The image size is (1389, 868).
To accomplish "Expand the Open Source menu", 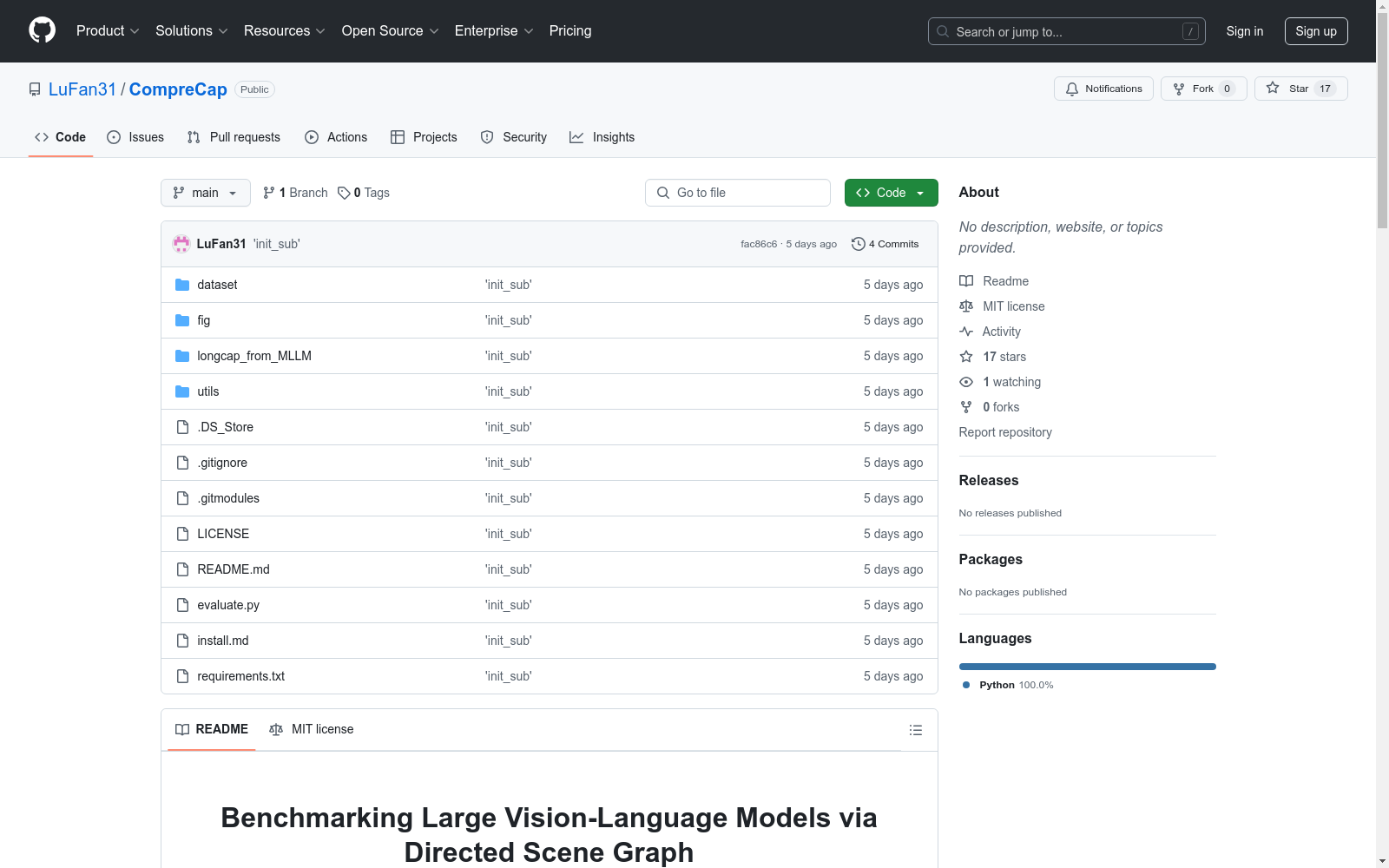I will [391, 31].
